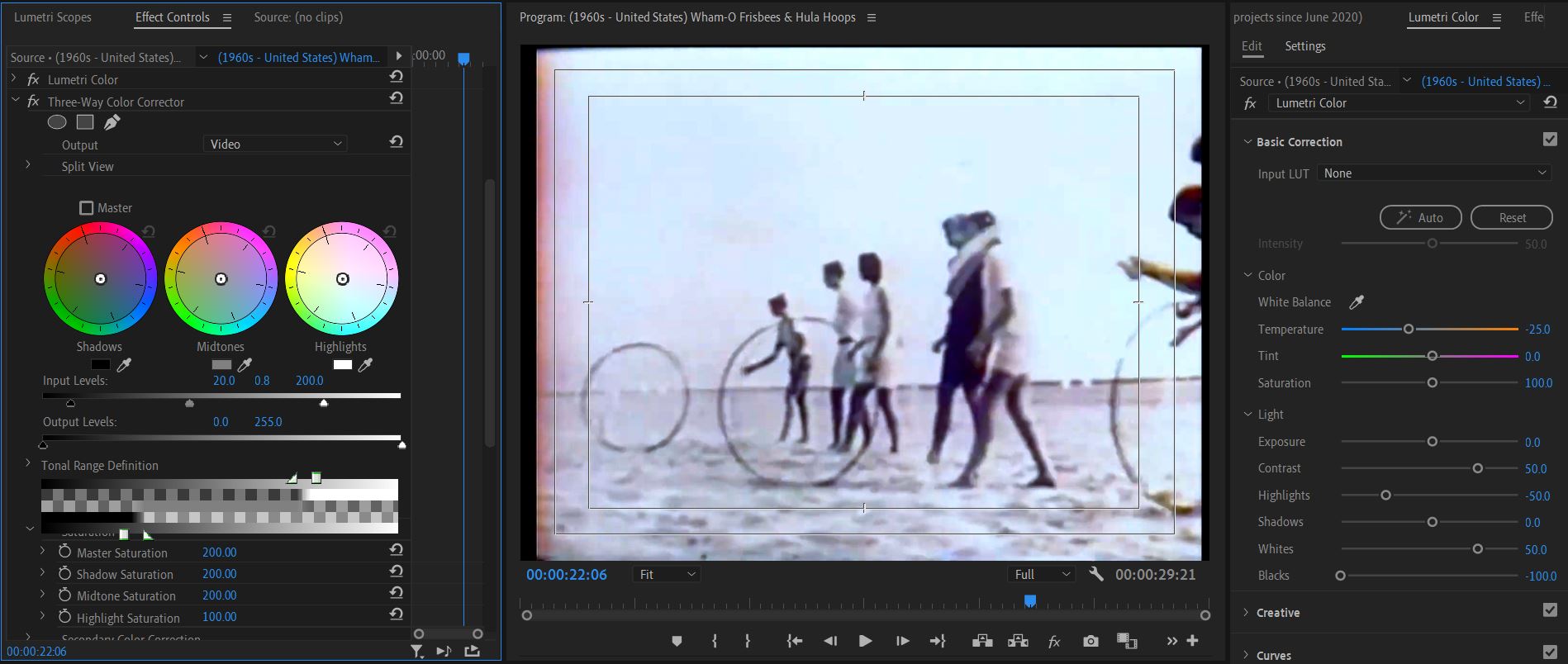Enable the Master checkbox
Screen dimensions: 1568x664
(87, 208)
